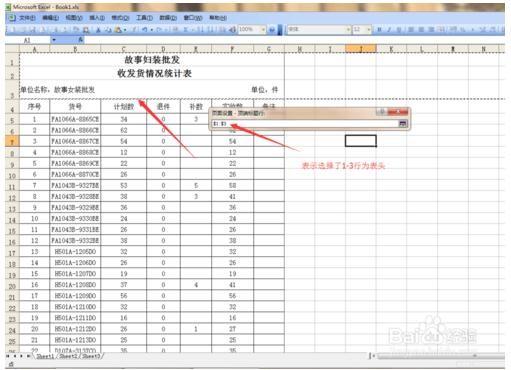Click the Underline formatting icon

pyautogui.click(x=399, y=30)
